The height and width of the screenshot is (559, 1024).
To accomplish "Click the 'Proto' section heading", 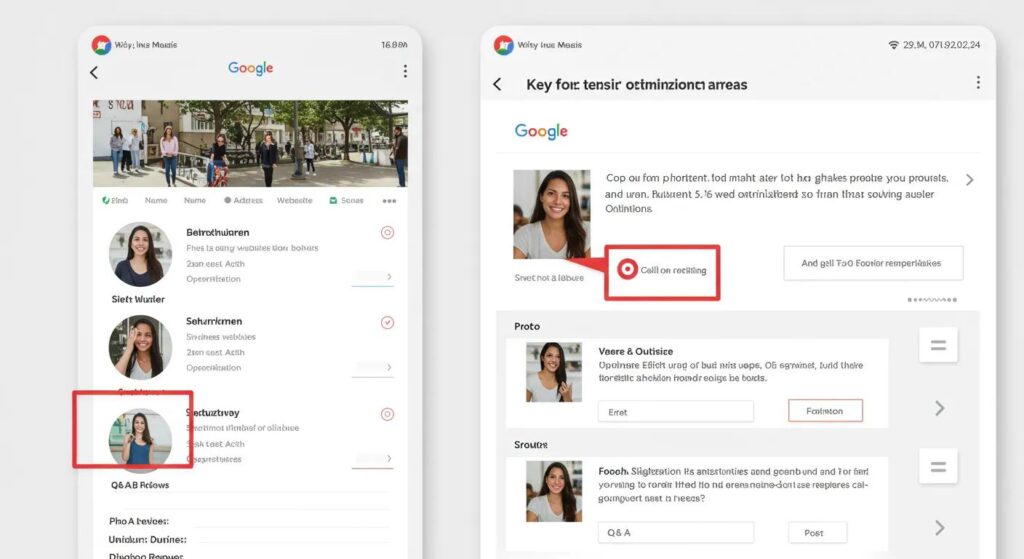I will (x=527, y=326).
